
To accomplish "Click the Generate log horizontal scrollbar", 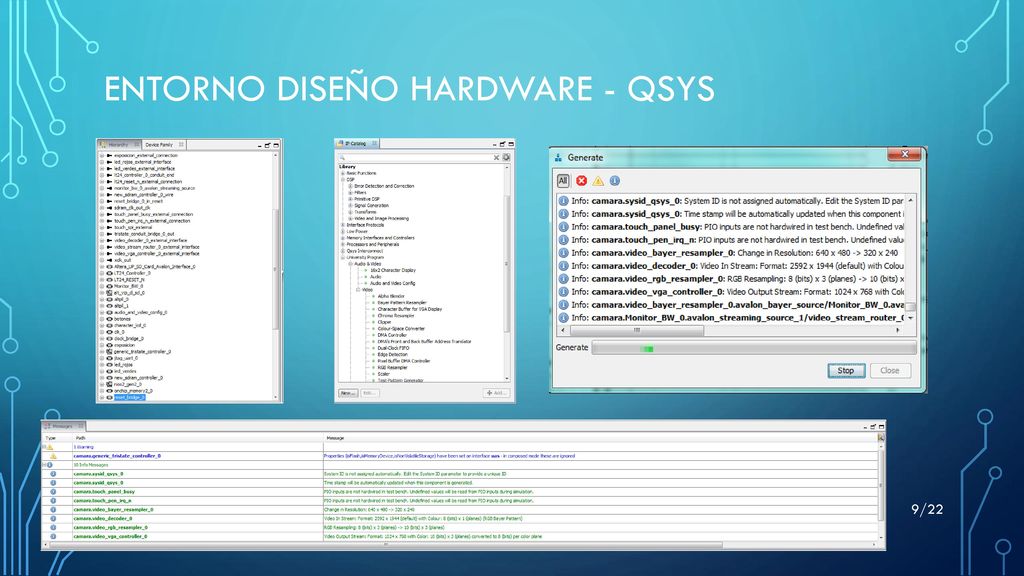I will tap(637, 330).
